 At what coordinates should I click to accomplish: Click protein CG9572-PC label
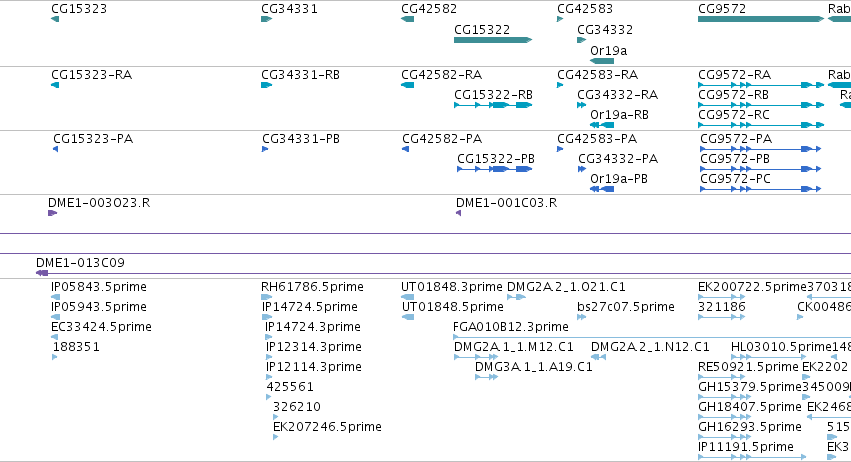(x=735, y=179)
